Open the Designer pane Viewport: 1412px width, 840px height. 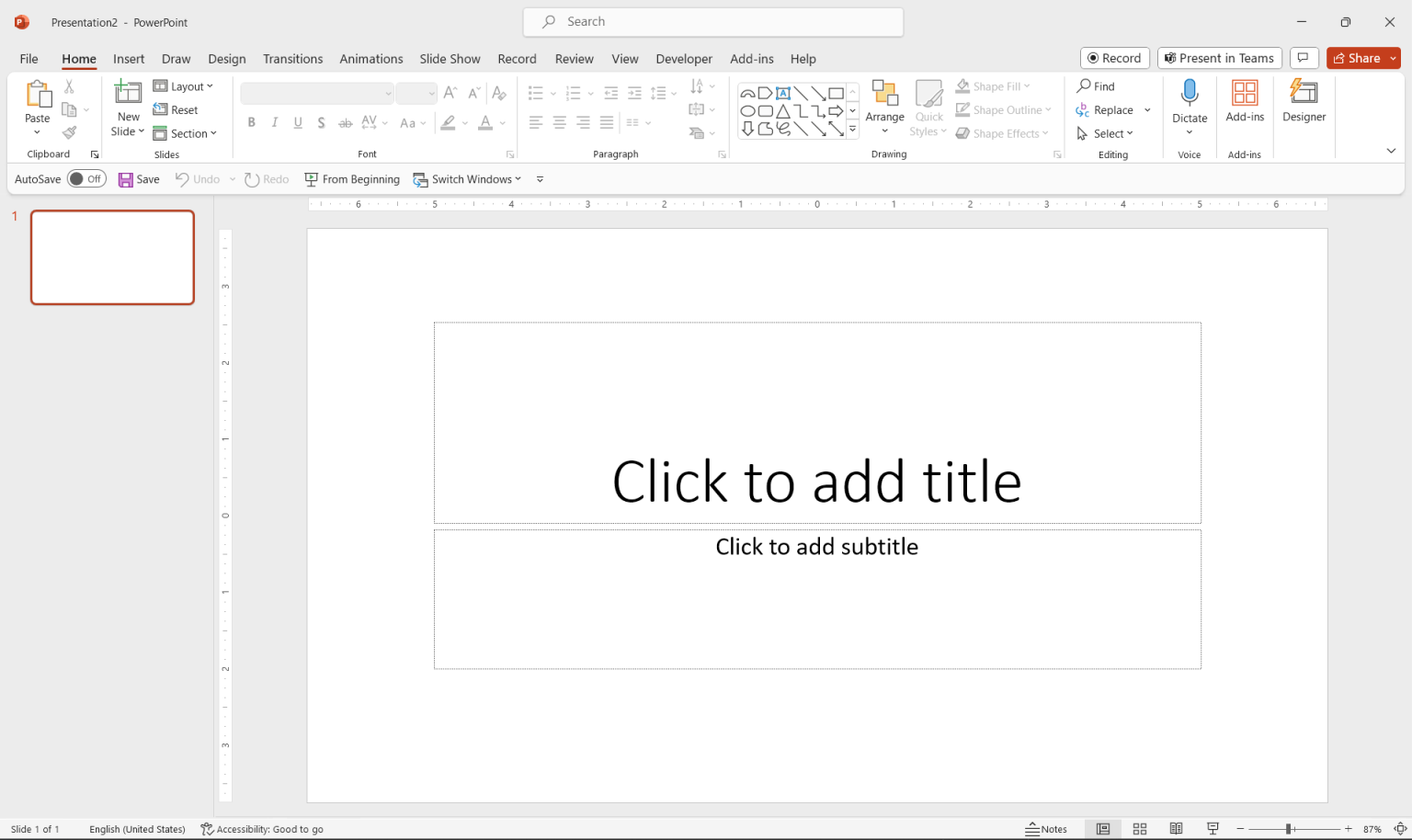1304,101
